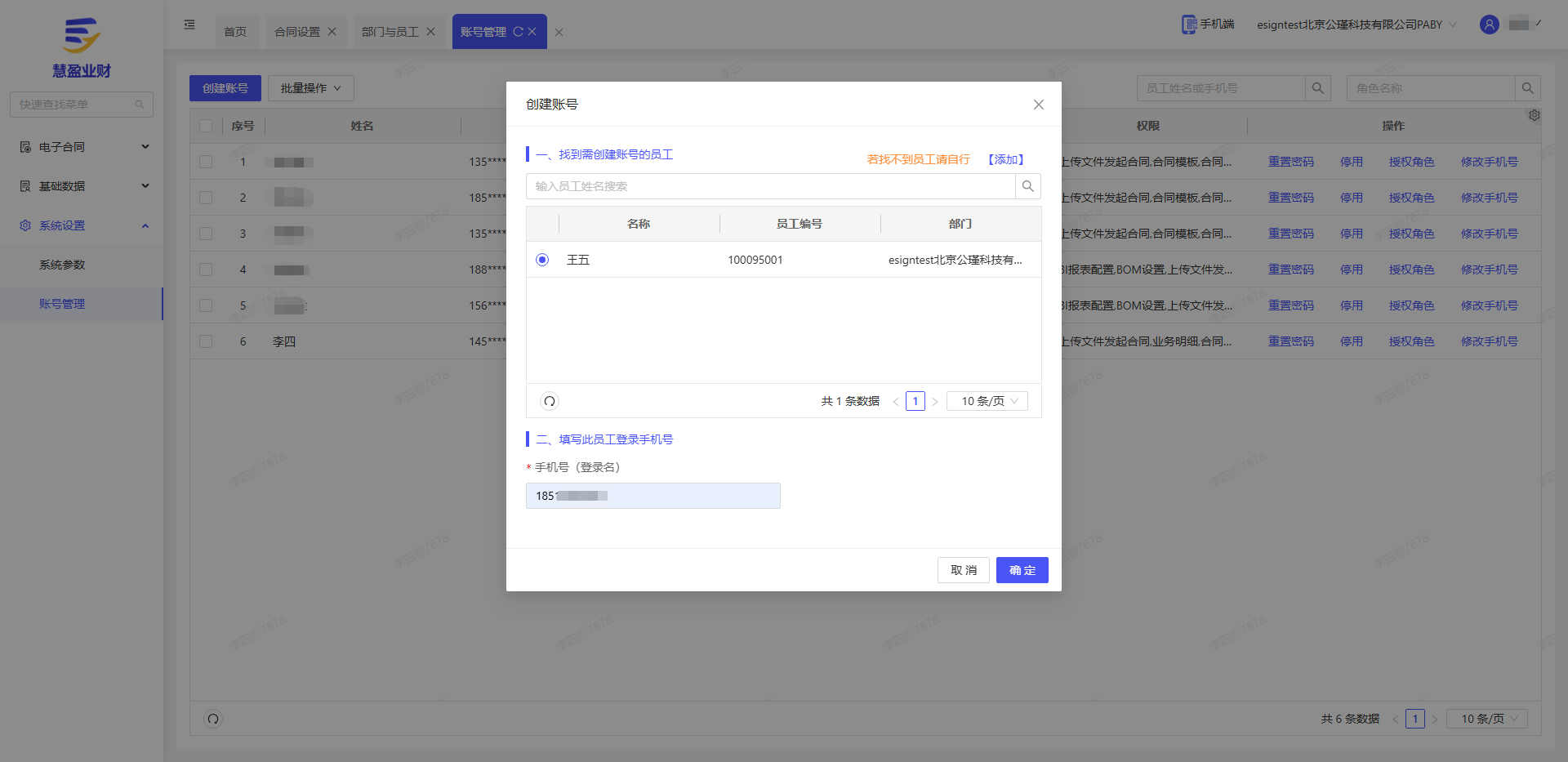Close the 合同设置 tab
1568x762 pixels.
[332, 32]
